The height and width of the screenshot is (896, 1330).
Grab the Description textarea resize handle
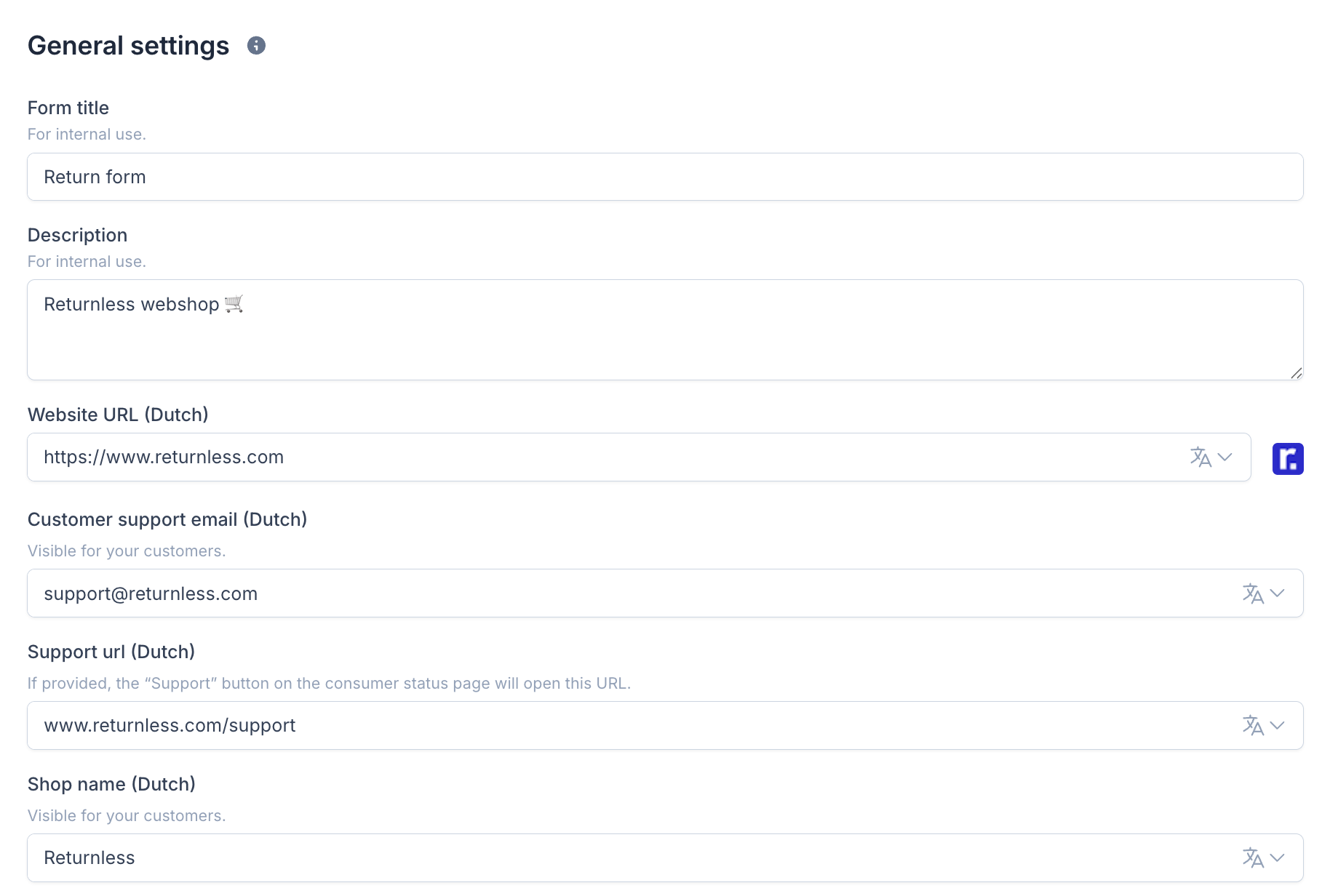click(x=1296, y=373)
